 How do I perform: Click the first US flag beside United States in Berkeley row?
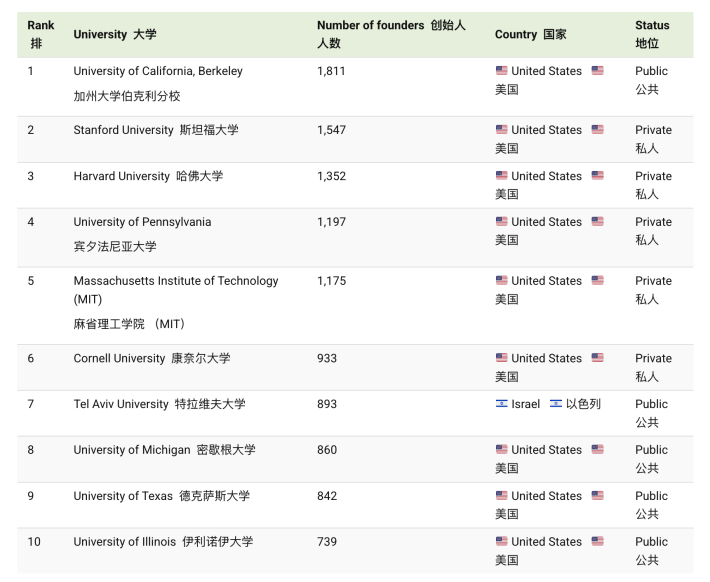click(x=501, y=71)
